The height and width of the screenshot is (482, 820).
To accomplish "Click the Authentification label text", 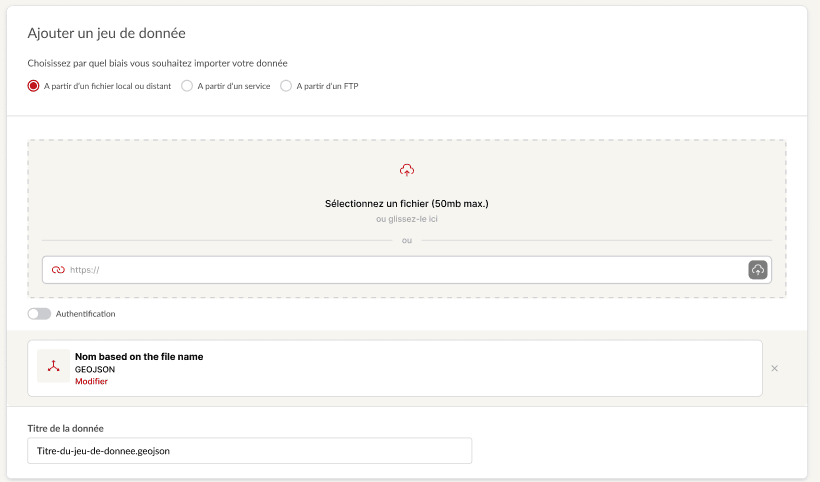I will [85, 314].
